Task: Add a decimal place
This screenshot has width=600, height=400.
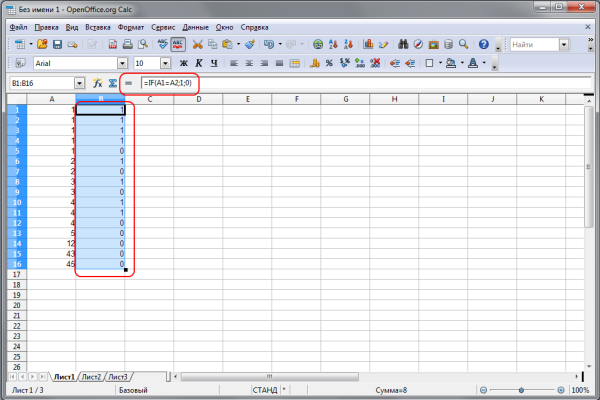Action: pyautogui.click(x=360, y=64)
